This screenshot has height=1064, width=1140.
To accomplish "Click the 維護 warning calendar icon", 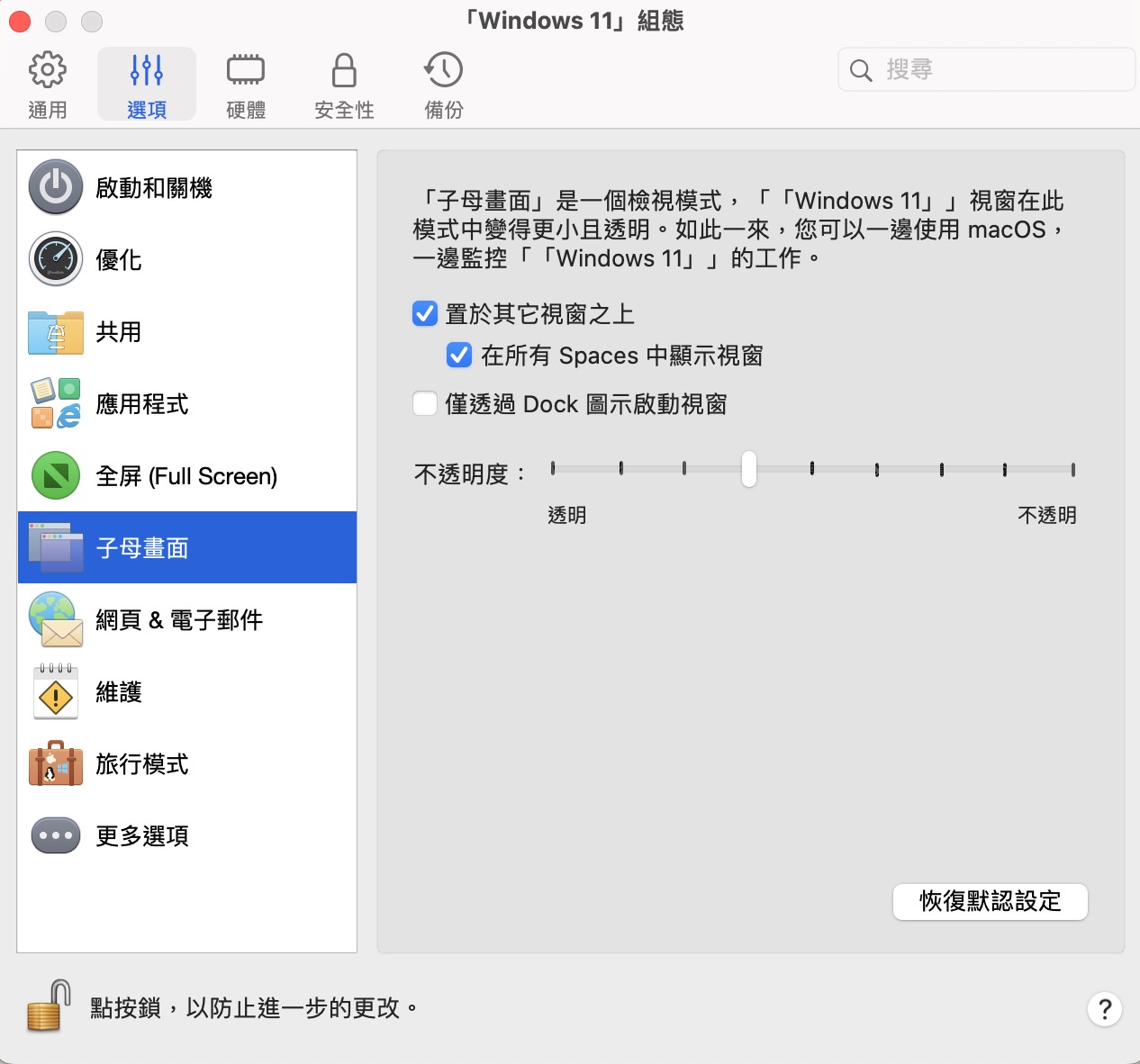I will tap(56, 691).
